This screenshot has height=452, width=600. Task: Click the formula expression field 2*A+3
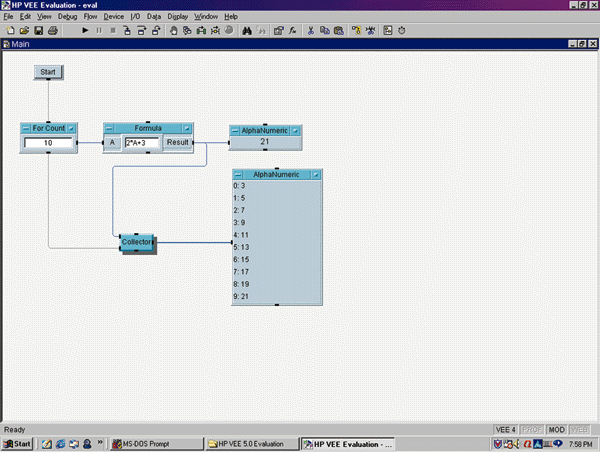click(141, 144)
